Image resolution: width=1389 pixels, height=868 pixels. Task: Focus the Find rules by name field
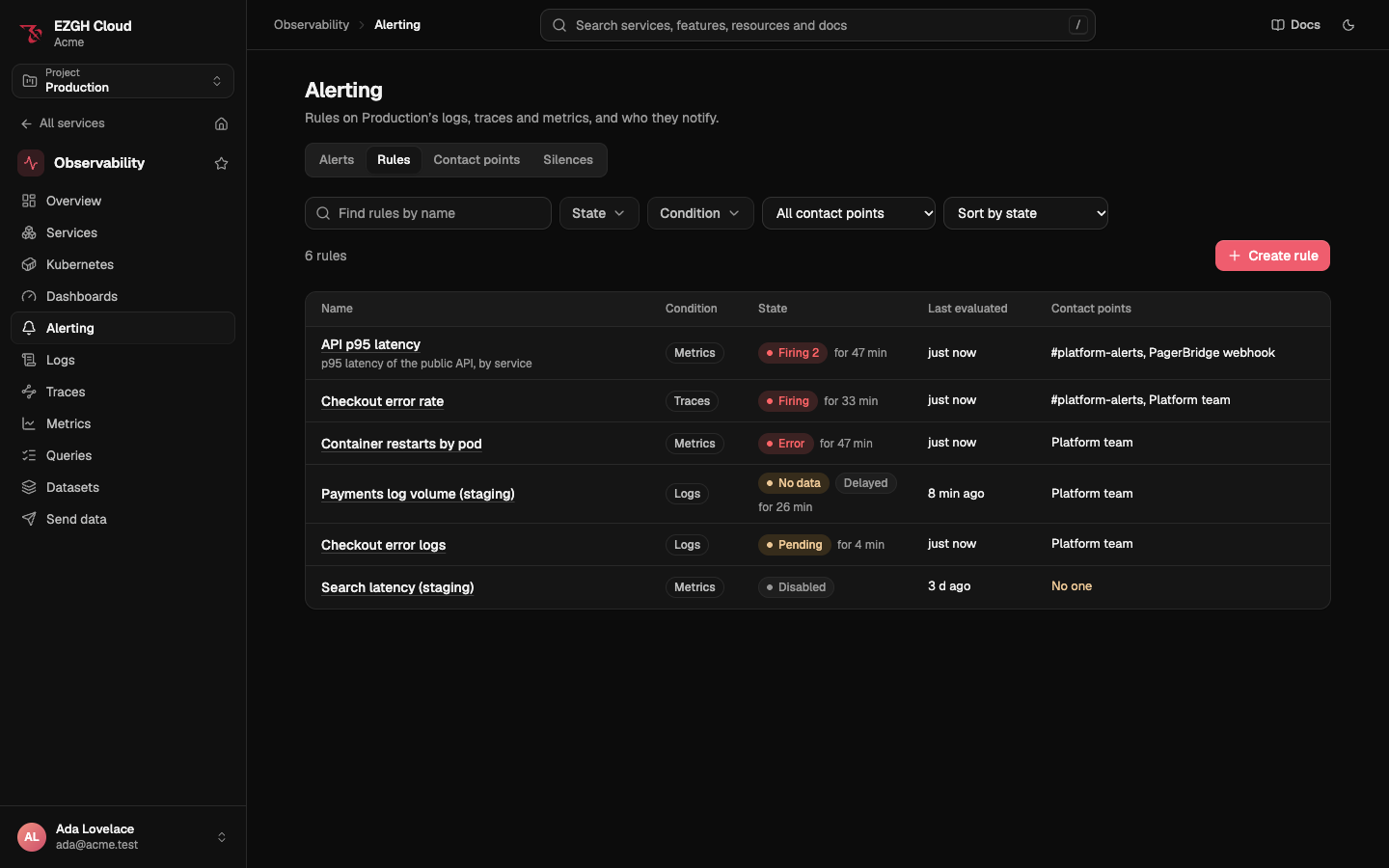(x=428, y=213)
